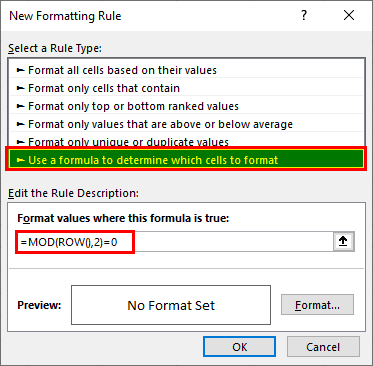
Task: Click the arrow bullet beside 'Use a formula'
Action: (21, 160)
